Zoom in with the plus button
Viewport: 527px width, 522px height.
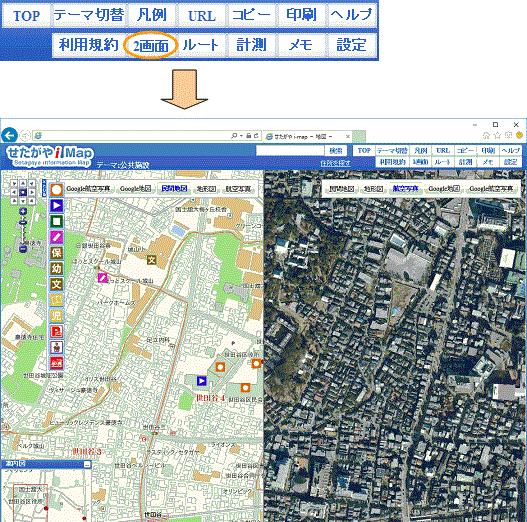(x=23, y=211)
